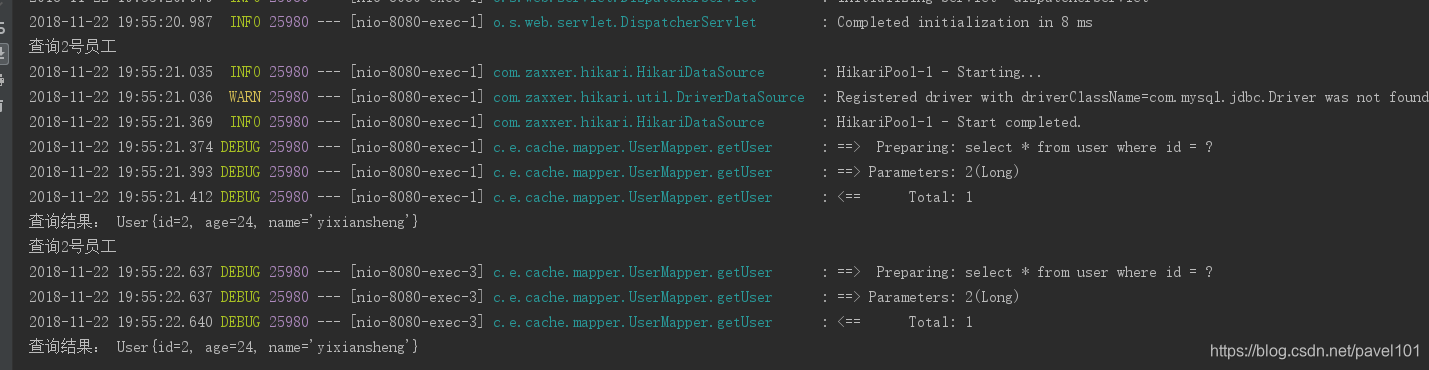Click timestamp 2018-11-22 19:55:20.987
Screen dimensions: 1429x370
pos(121,22)
